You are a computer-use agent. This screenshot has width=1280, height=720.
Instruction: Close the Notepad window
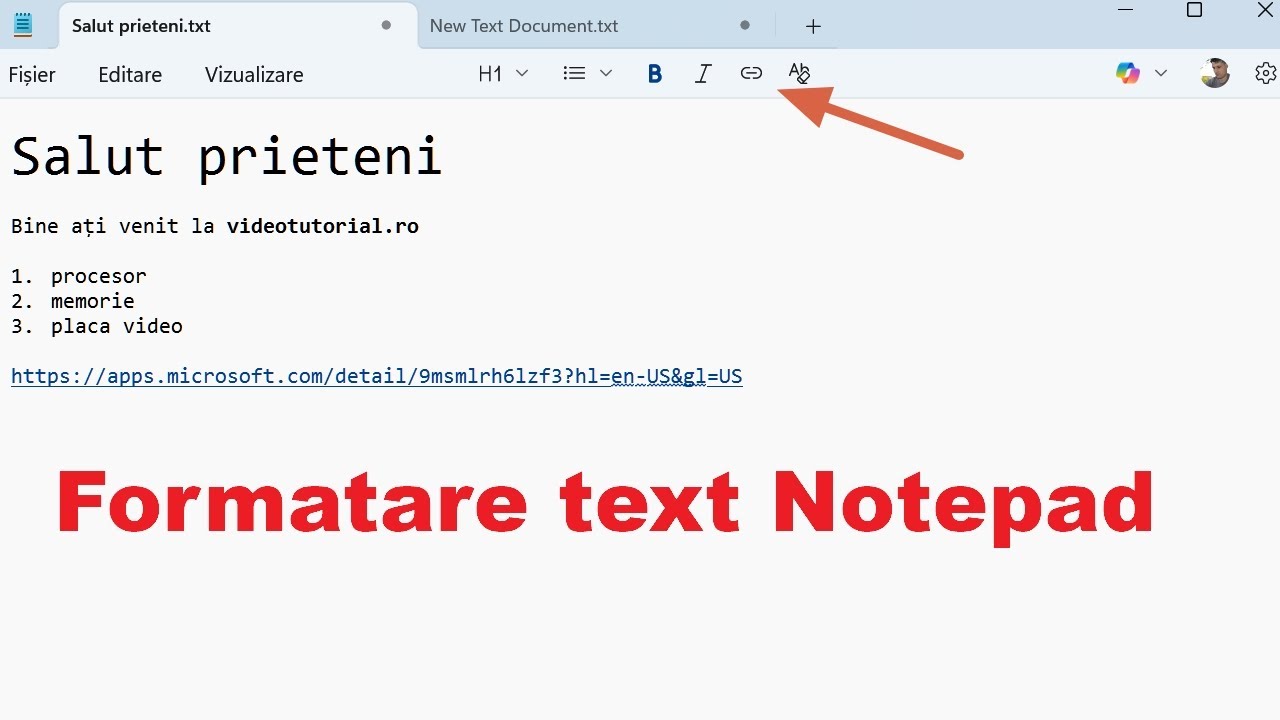click(x=1264, y=10)
